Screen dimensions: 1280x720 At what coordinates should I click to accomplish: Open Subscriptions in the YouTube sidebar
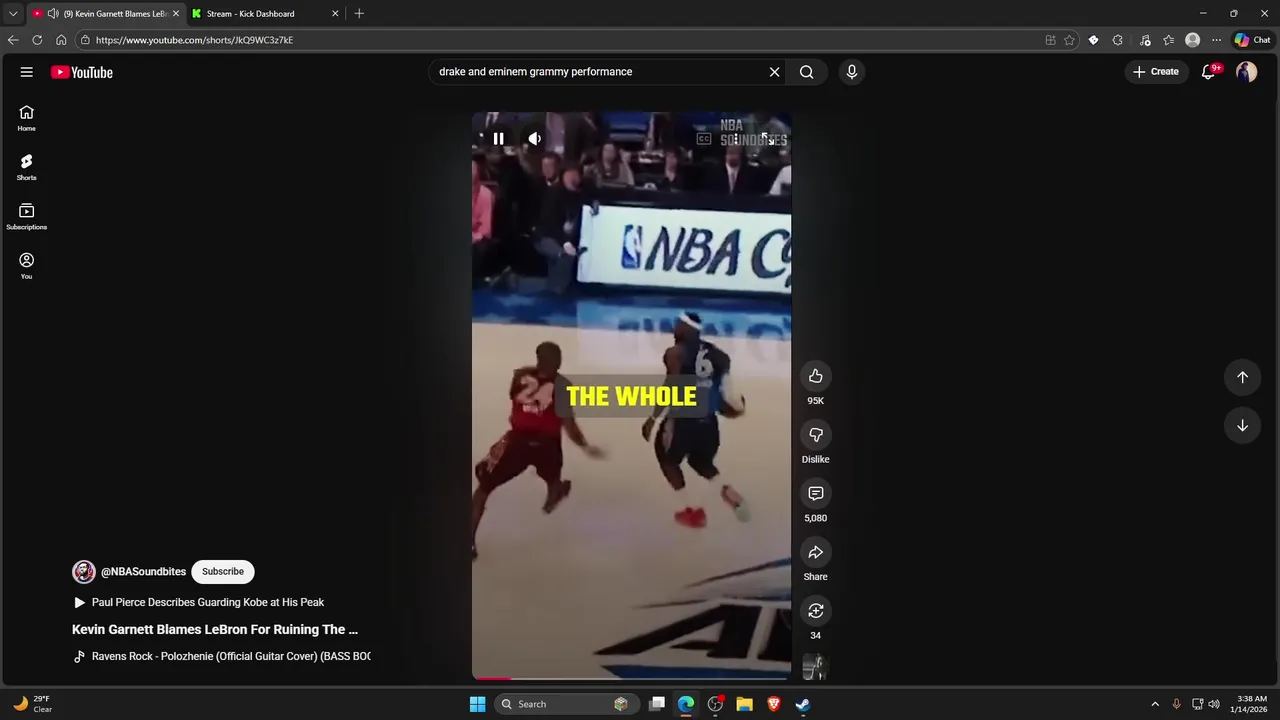pyautogui.click(x=27, y=217)
